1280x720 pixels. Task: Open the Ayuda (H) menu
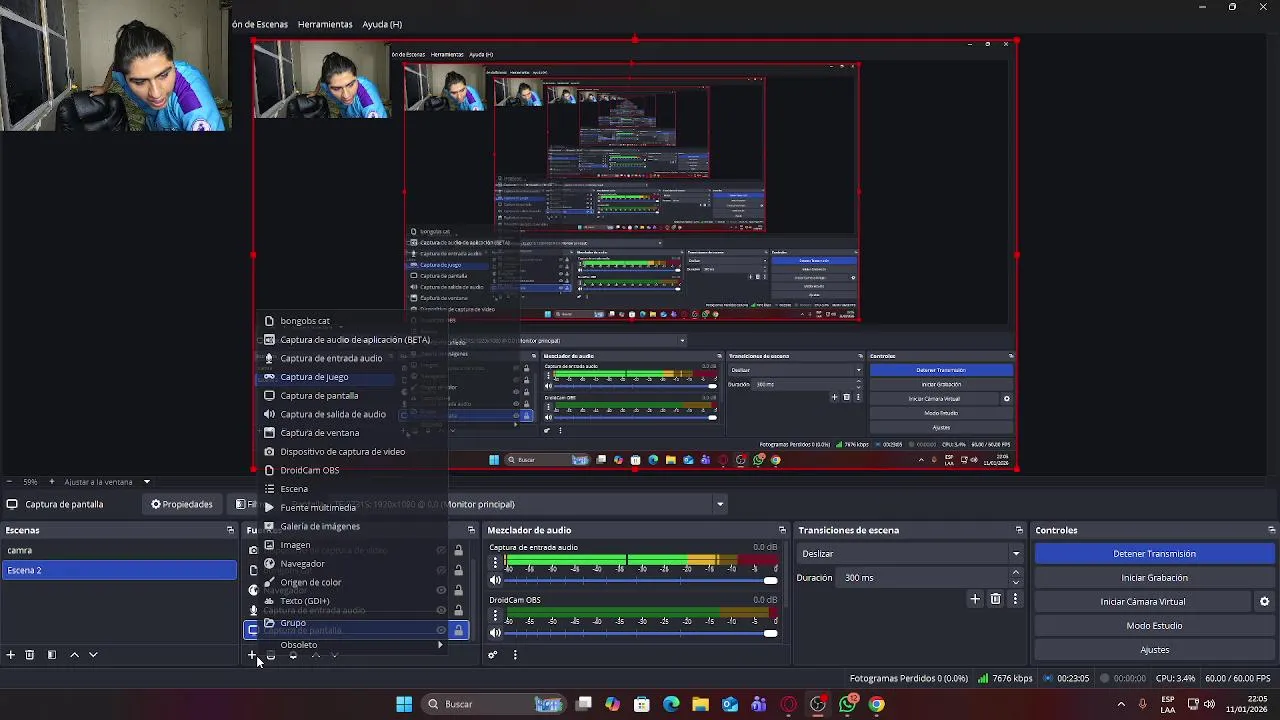coord(382,24)
